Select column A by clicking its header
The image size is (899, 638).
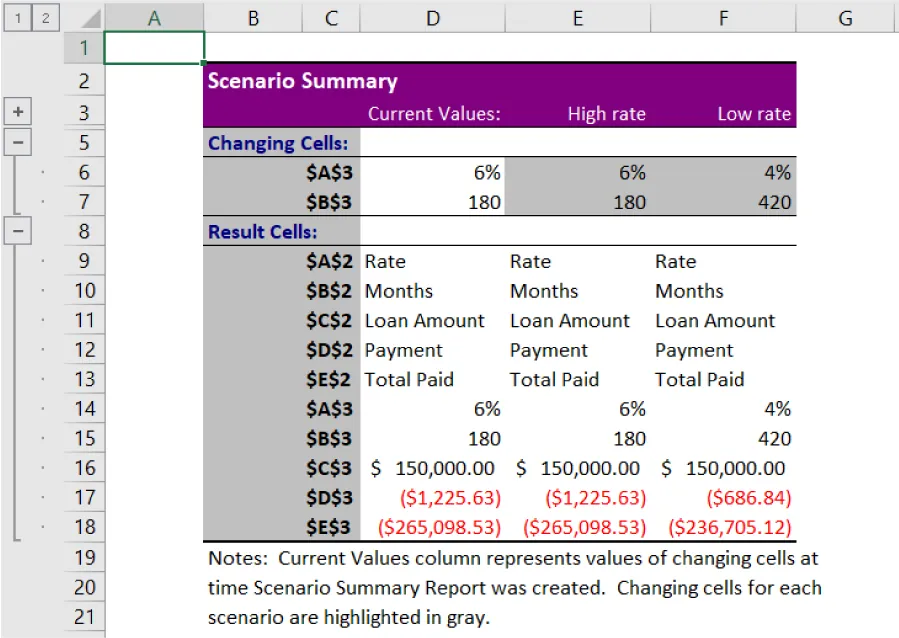[154, 17]
